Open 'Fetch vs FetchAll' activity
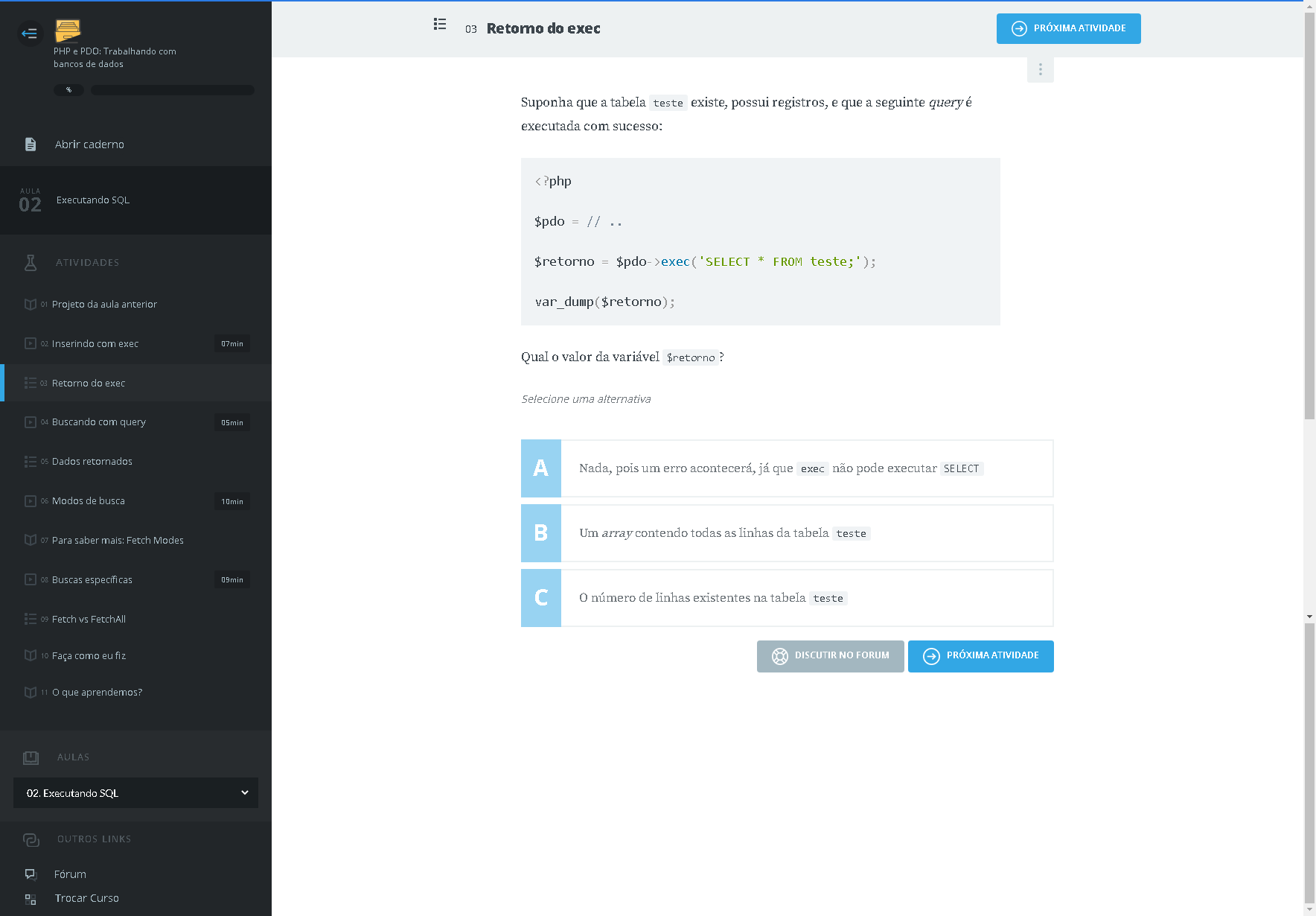The width and height of the screenshot is (1316, 916). (x=89, y=620)
